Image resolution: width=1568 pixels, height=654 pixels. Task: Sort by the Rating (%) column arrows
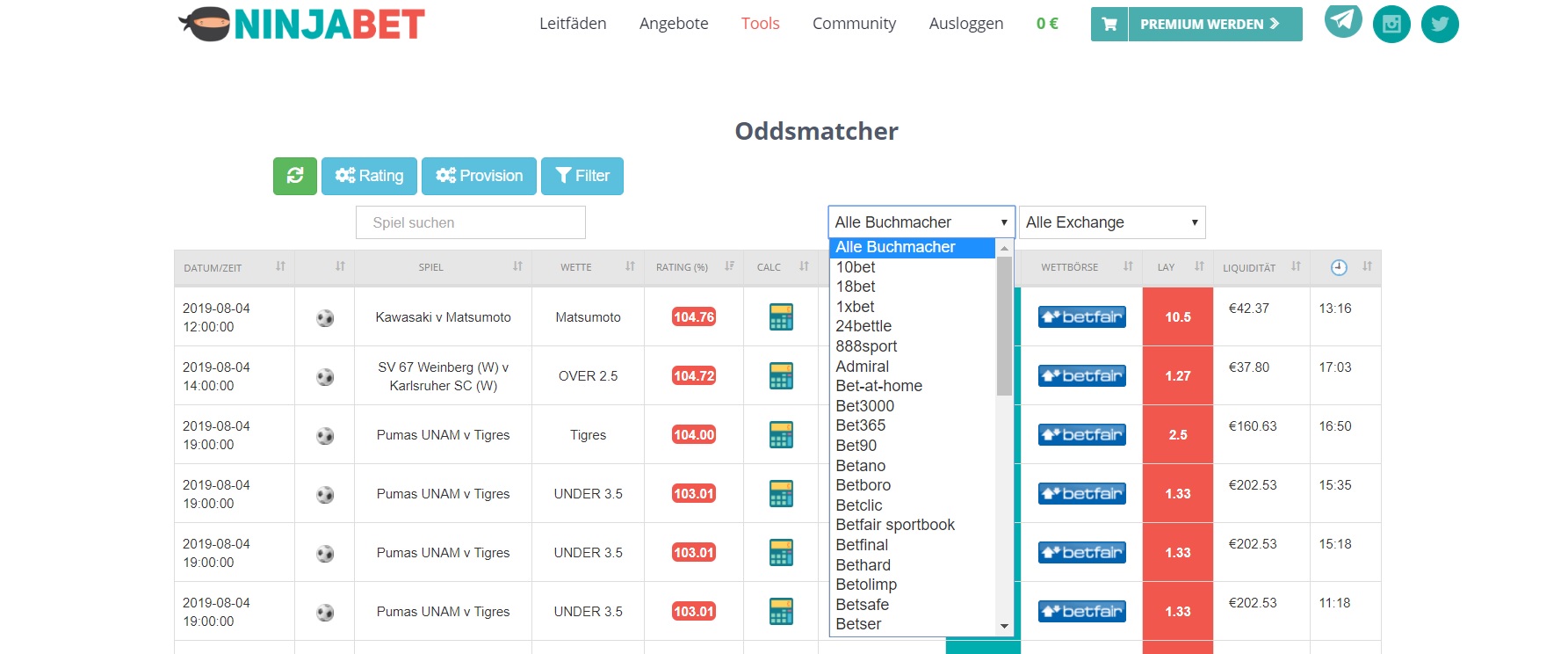point(729,266)
